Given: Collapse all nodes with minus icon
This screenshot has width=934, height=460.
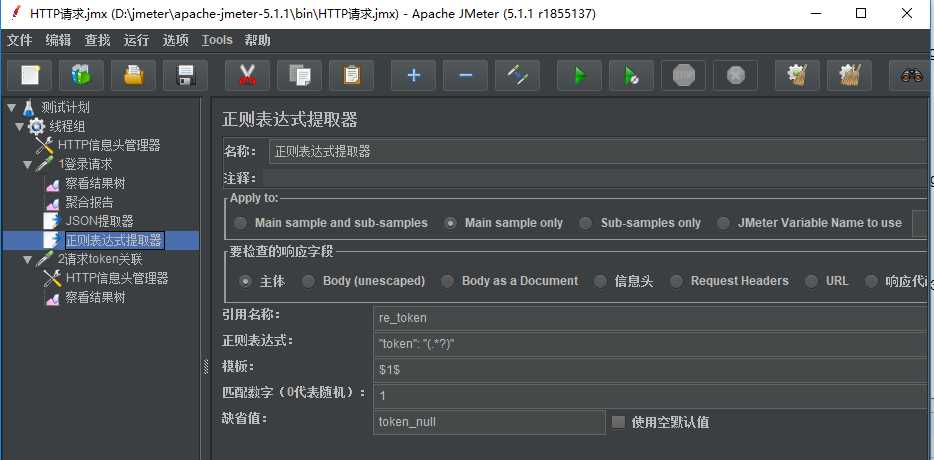Looking at the screenshot, I should pos(465,76).
